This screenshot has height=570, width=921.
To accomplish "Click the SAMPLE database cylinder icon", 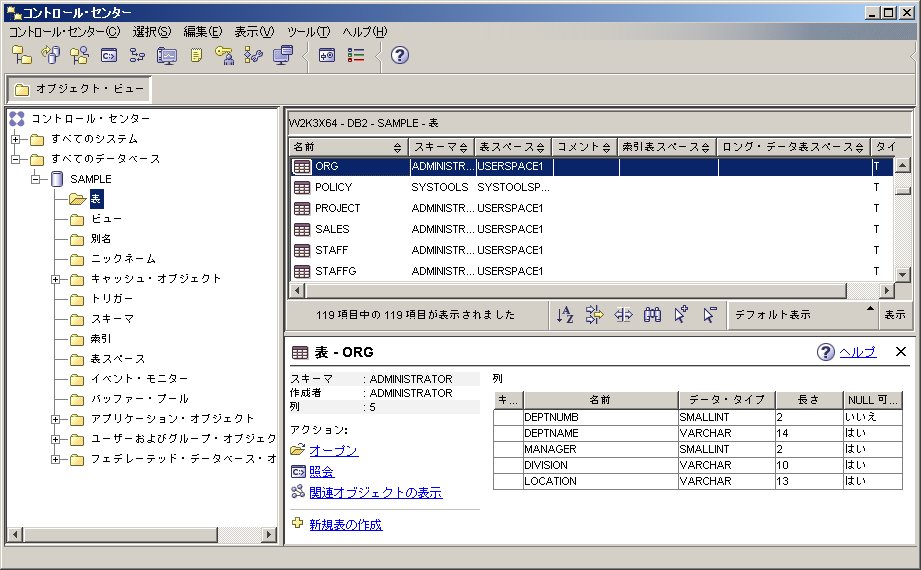I will pyautogui.click(x=57, y=179).
